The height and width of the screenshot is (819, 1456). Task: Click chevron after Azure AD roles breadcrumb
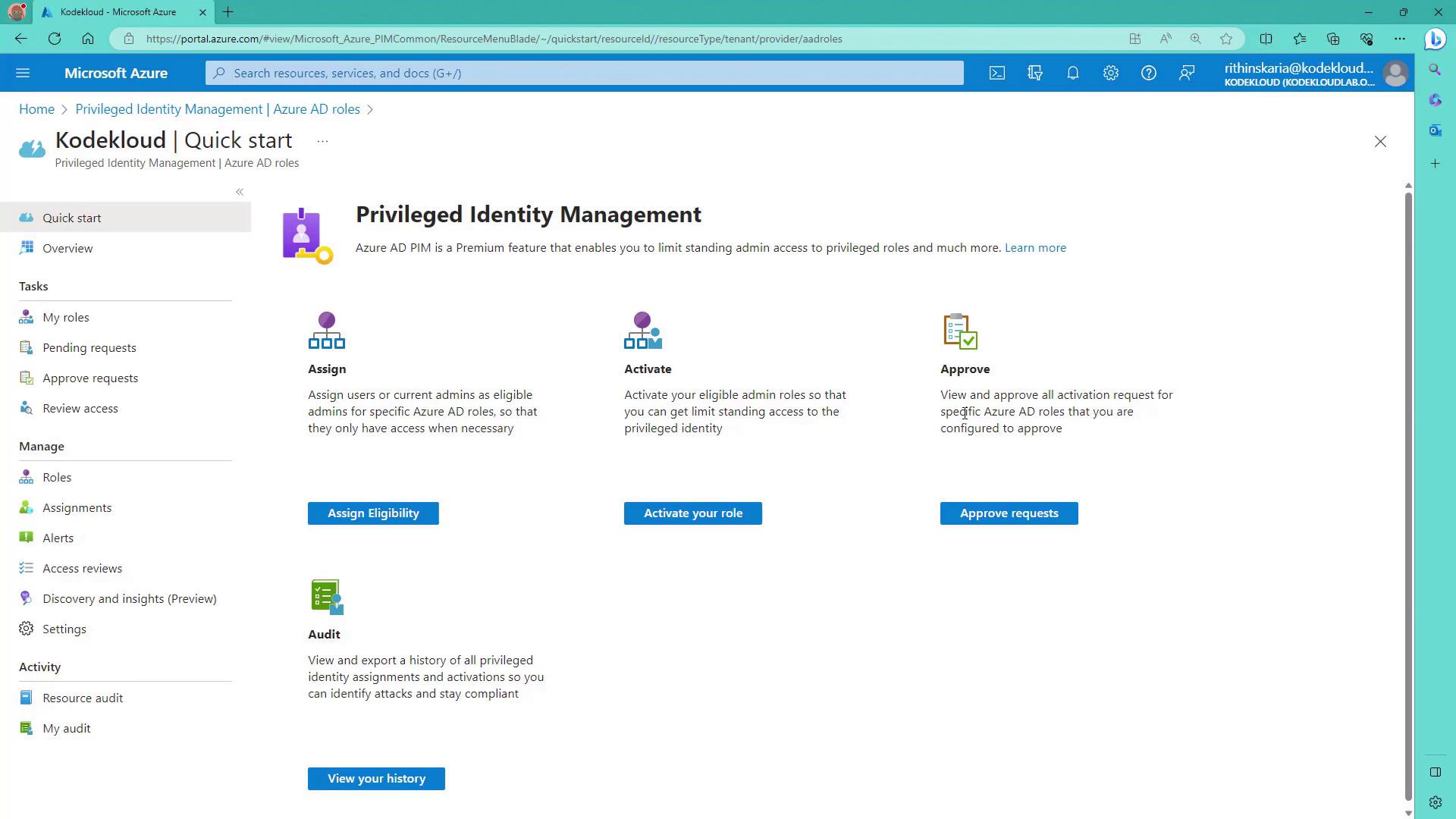tap(370, 110)
